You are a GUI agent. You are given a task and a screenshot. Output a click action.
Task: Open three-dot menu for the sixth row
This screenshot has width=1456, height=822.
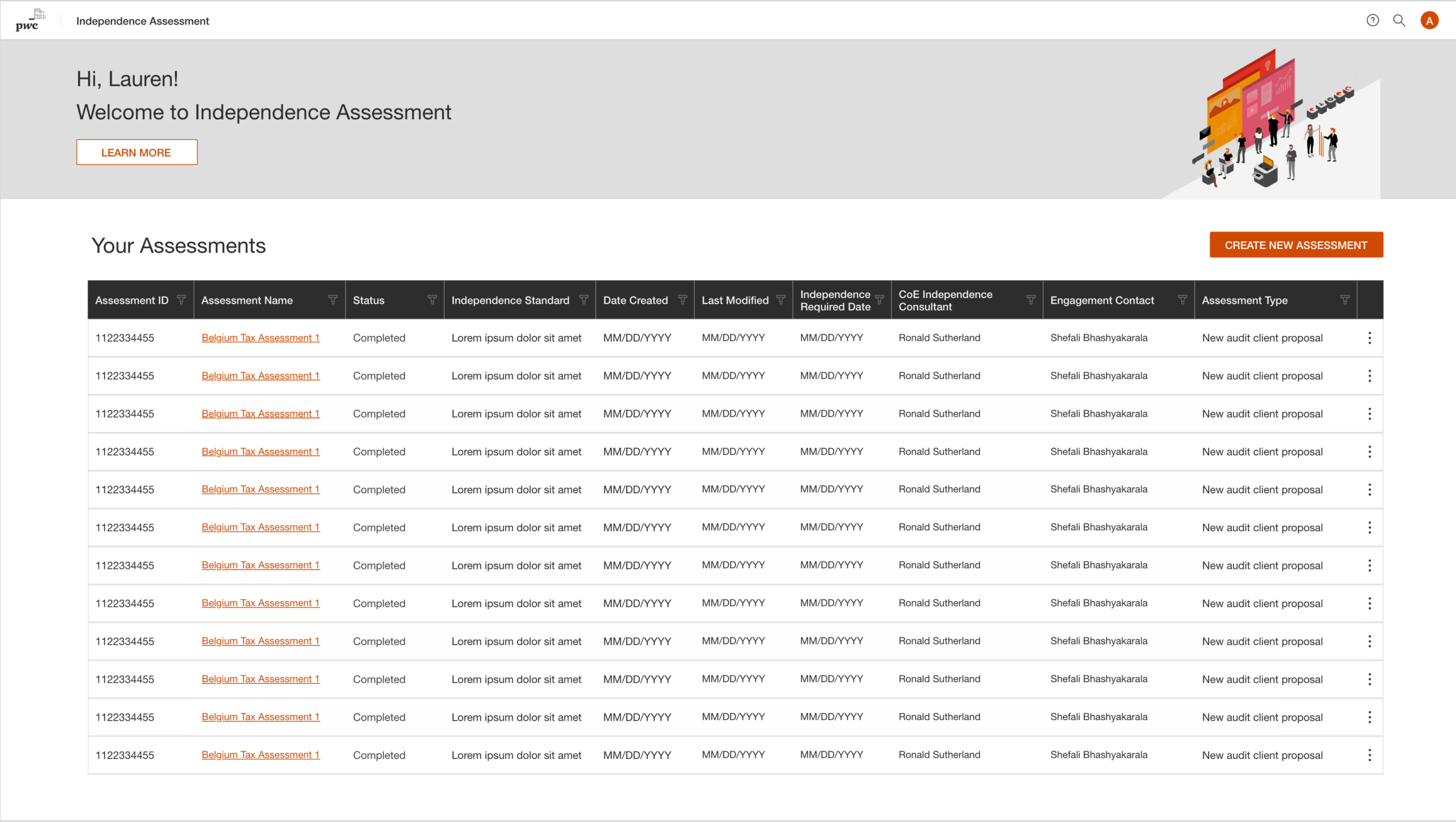point(1370,527)
